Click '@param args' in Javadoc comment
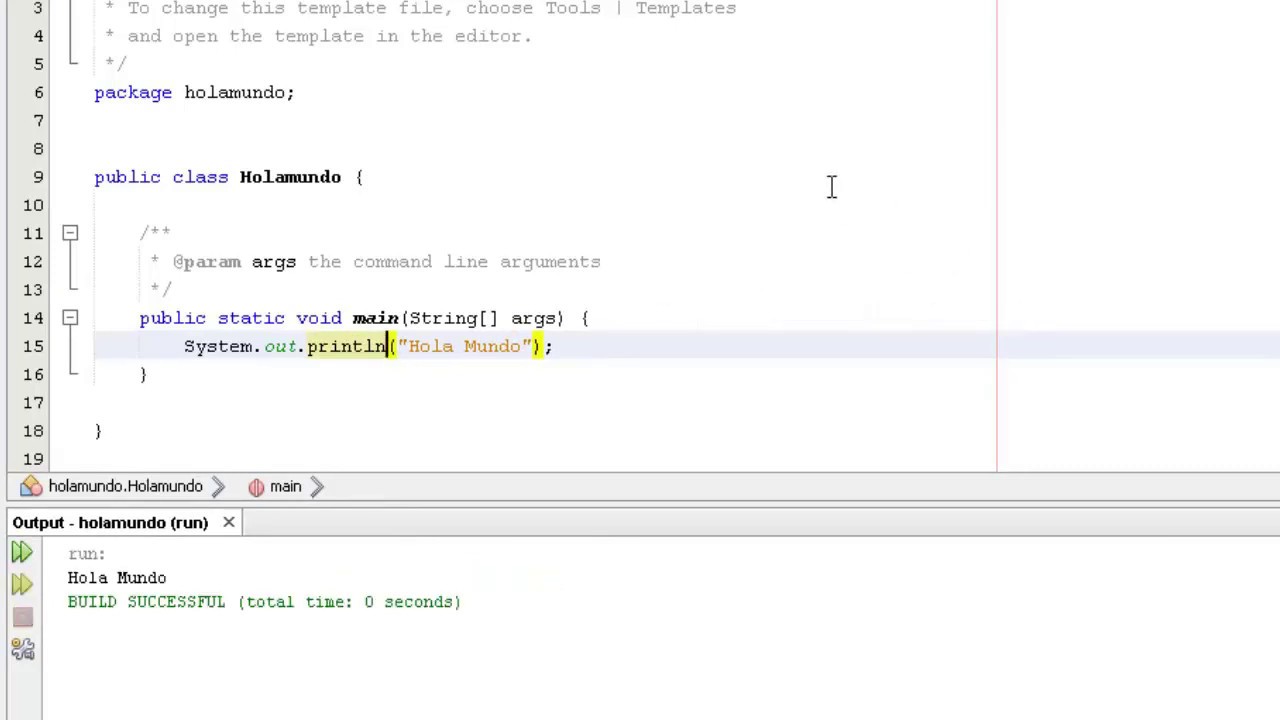This screenshot has width=1280, height=720. pyautogui.click(x=234, y=262)
